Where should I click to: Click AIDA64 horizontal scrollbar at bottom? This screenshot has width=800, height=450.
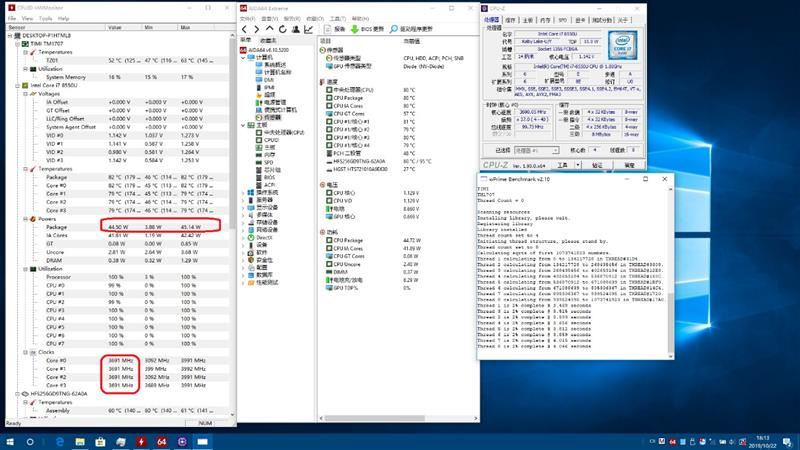point(375,418)
